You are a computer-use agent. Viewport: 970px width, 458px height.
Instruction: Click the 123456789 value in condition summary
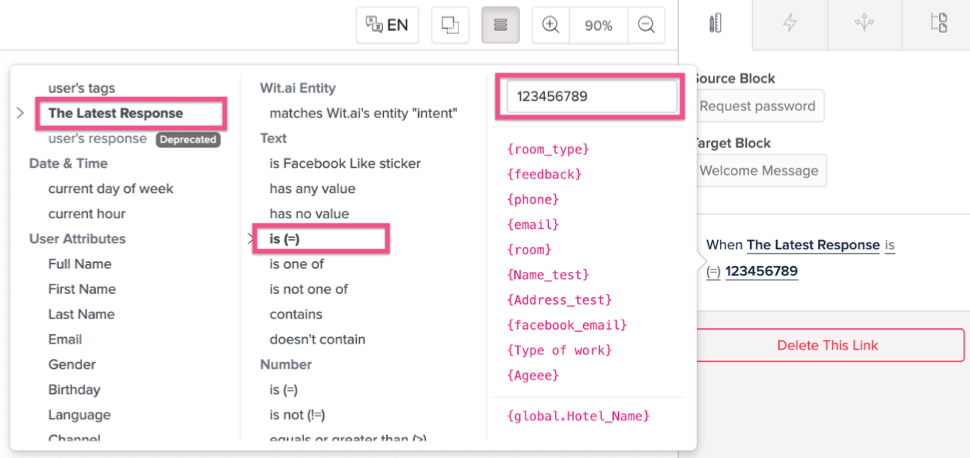(761, 271)
